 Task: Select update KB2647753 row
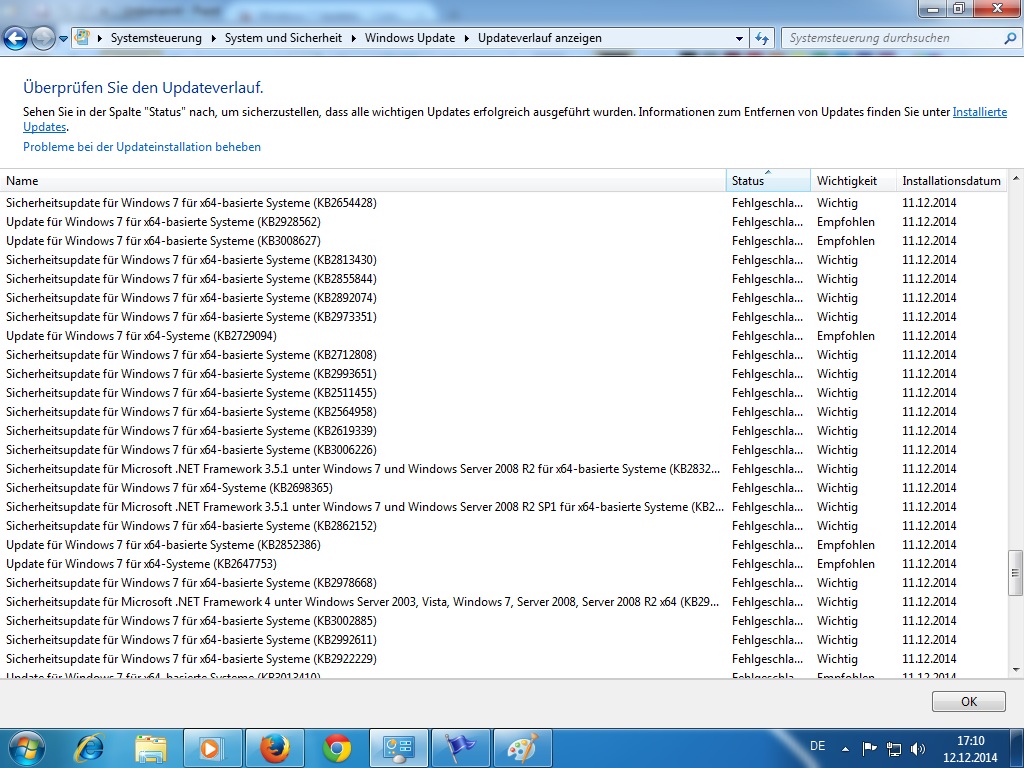point(504,564)
